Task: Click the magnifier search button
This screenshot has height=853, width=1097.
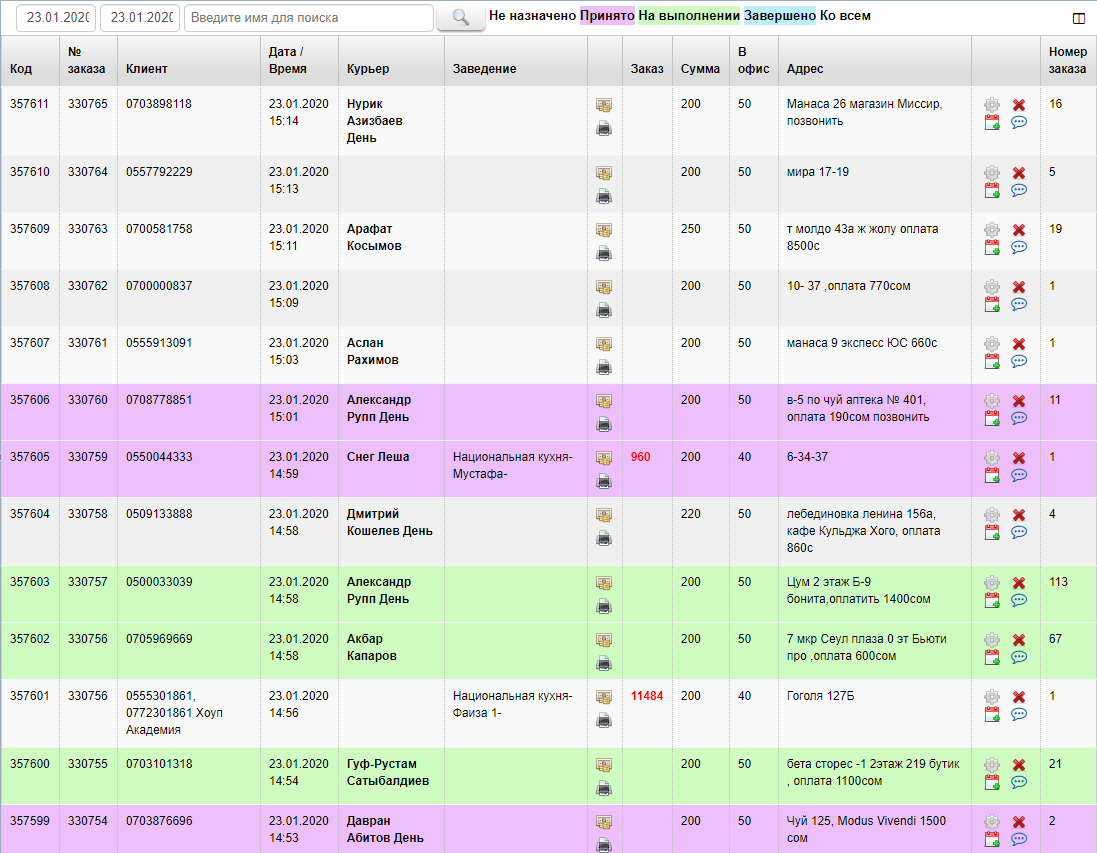Action: coord(460,17)
